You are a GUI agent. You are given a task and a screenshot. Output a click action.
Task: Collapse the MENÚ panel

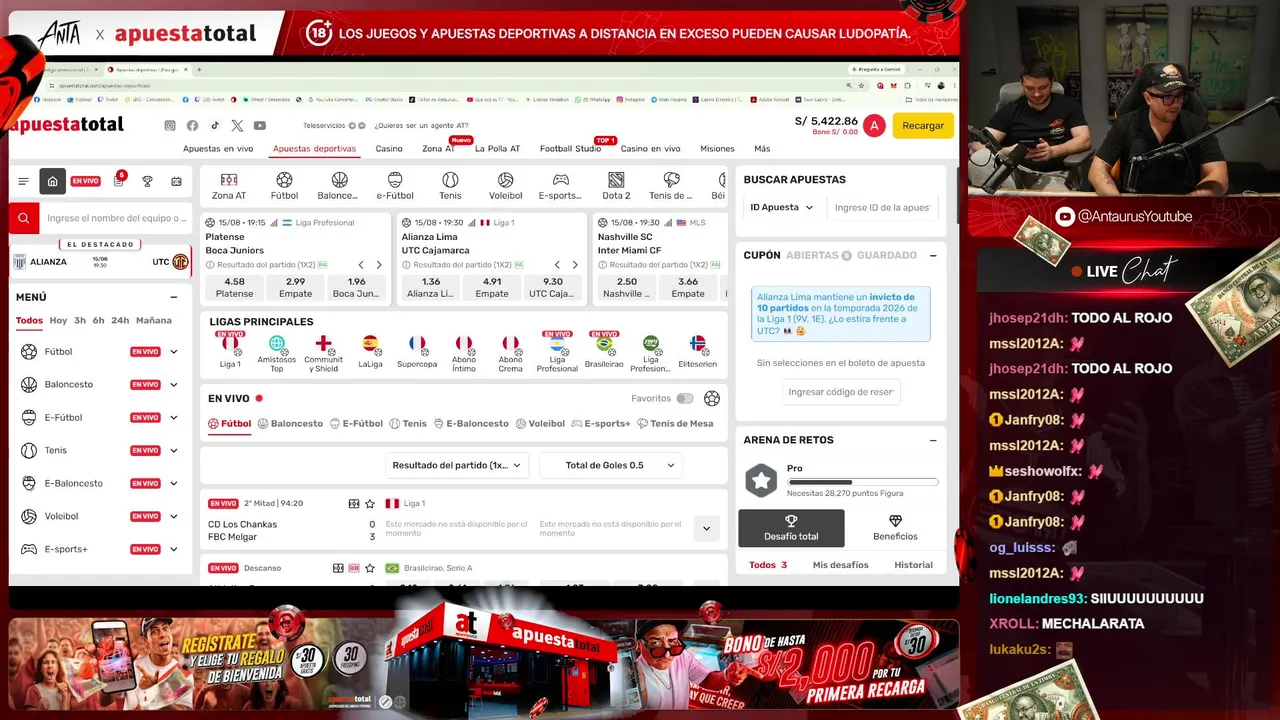pyautogui.click(x=174, y=297)
